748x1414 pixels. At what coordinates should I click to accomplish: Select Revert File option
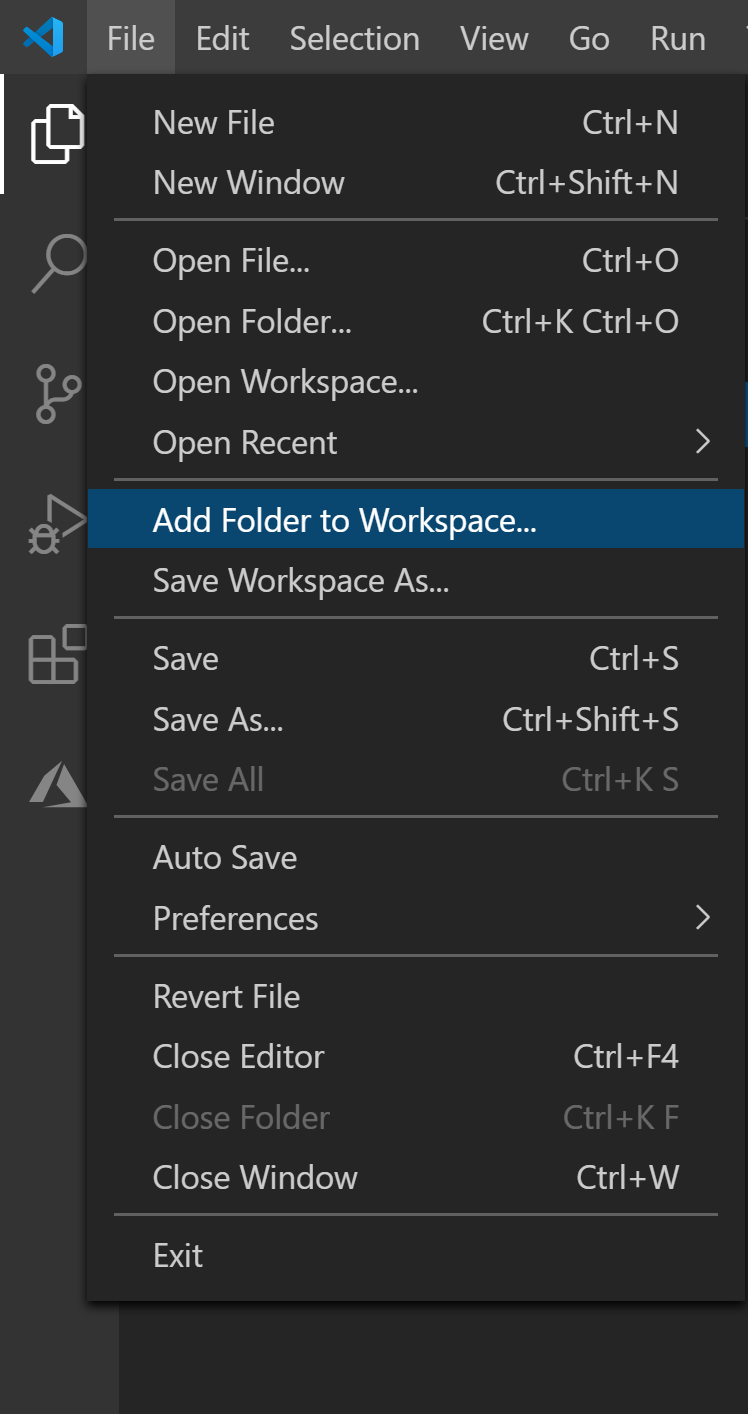tap(227, 996)
